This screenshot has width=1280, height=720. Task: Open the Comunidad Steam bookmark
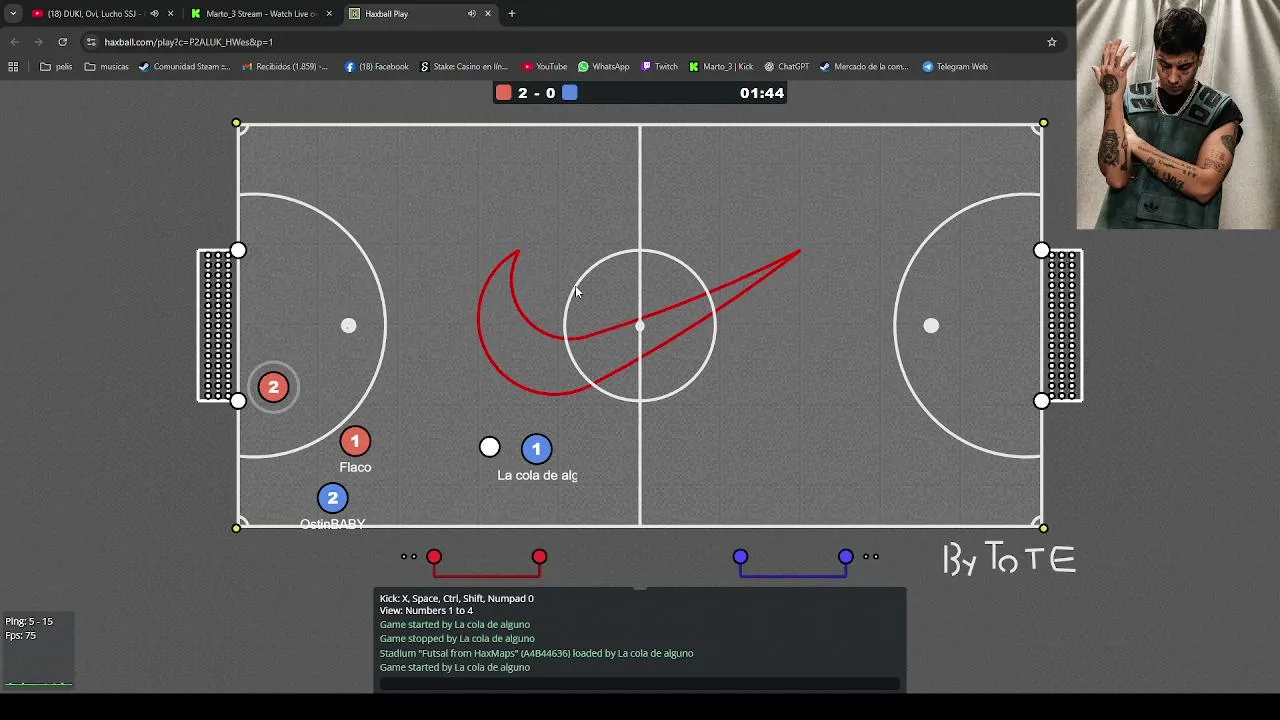pyautogui.click(x=184, y=67)
